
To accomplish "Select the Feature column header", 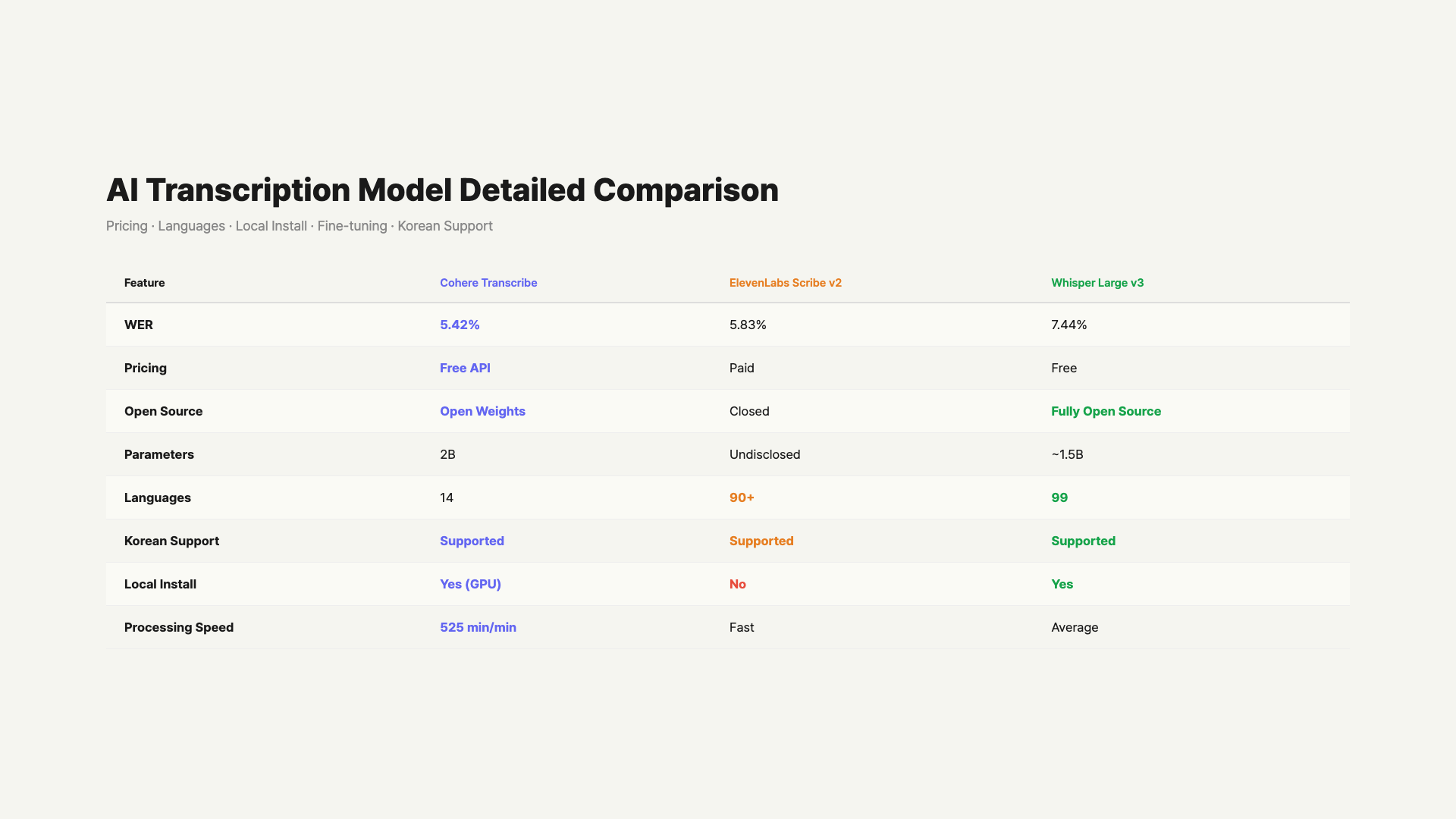I will click(x=144, y=282).
